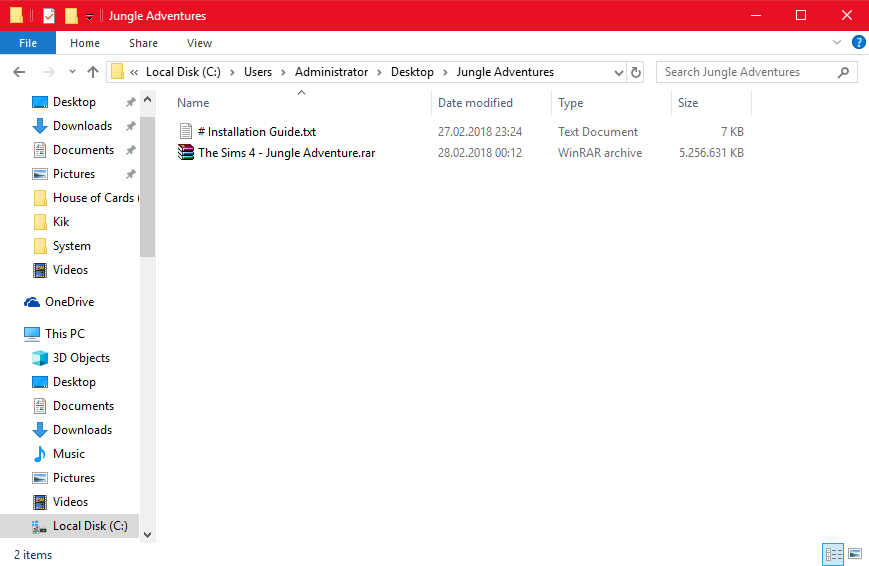
Task: Navigate to Local Disk (C:) in breadcrumb
Action: (183, 72)
